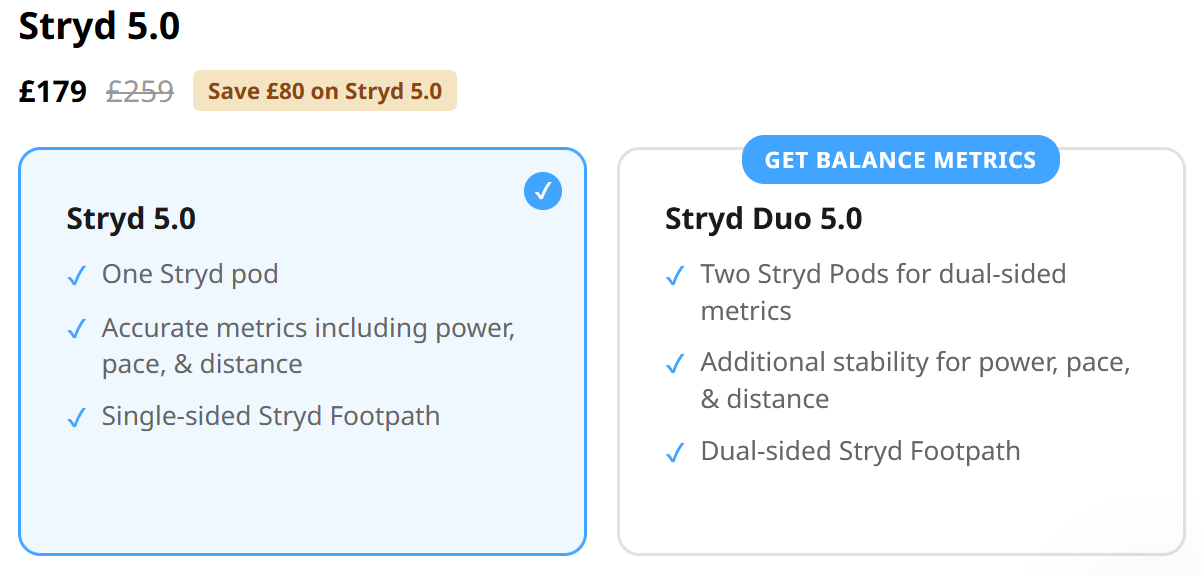Viewport: 1201px width, 575px height.
Task: Click the crossed-out £259 original price
Action: (140, 92)
